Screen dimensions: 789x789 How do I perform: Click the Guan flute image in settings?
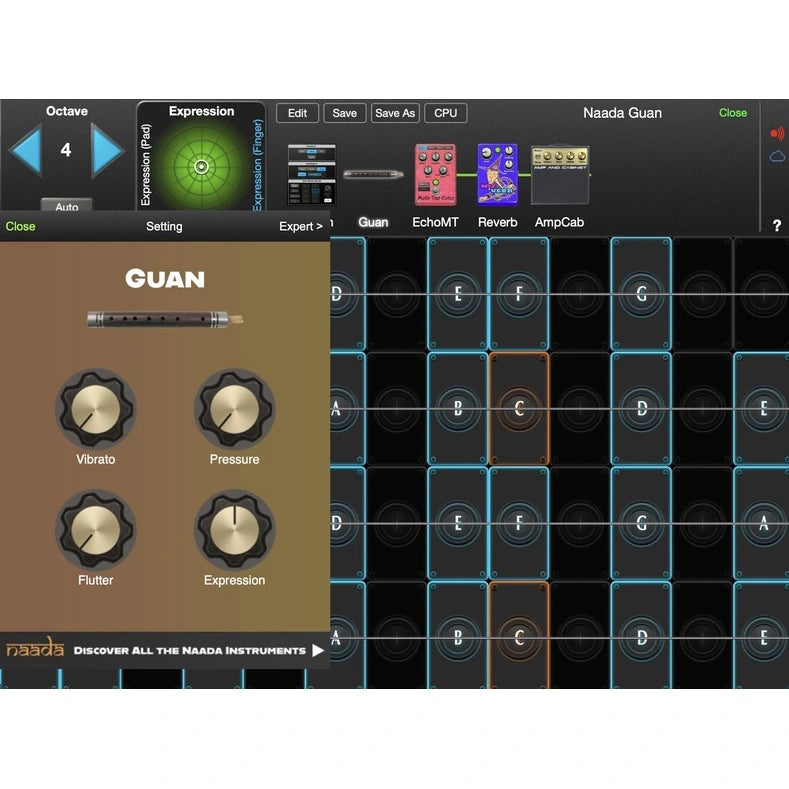pyautogui.click(x=165, y=320)
